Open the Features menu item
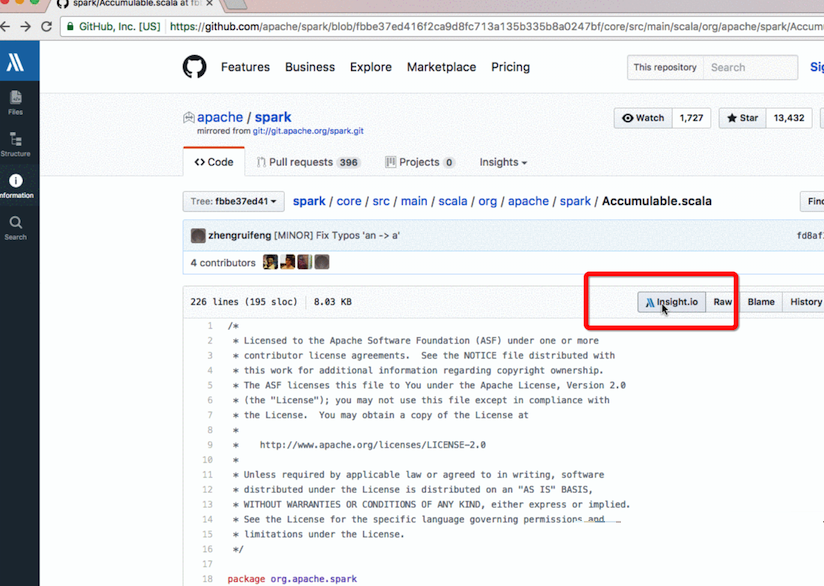The image size is (824, 586). tap(245, 67)
